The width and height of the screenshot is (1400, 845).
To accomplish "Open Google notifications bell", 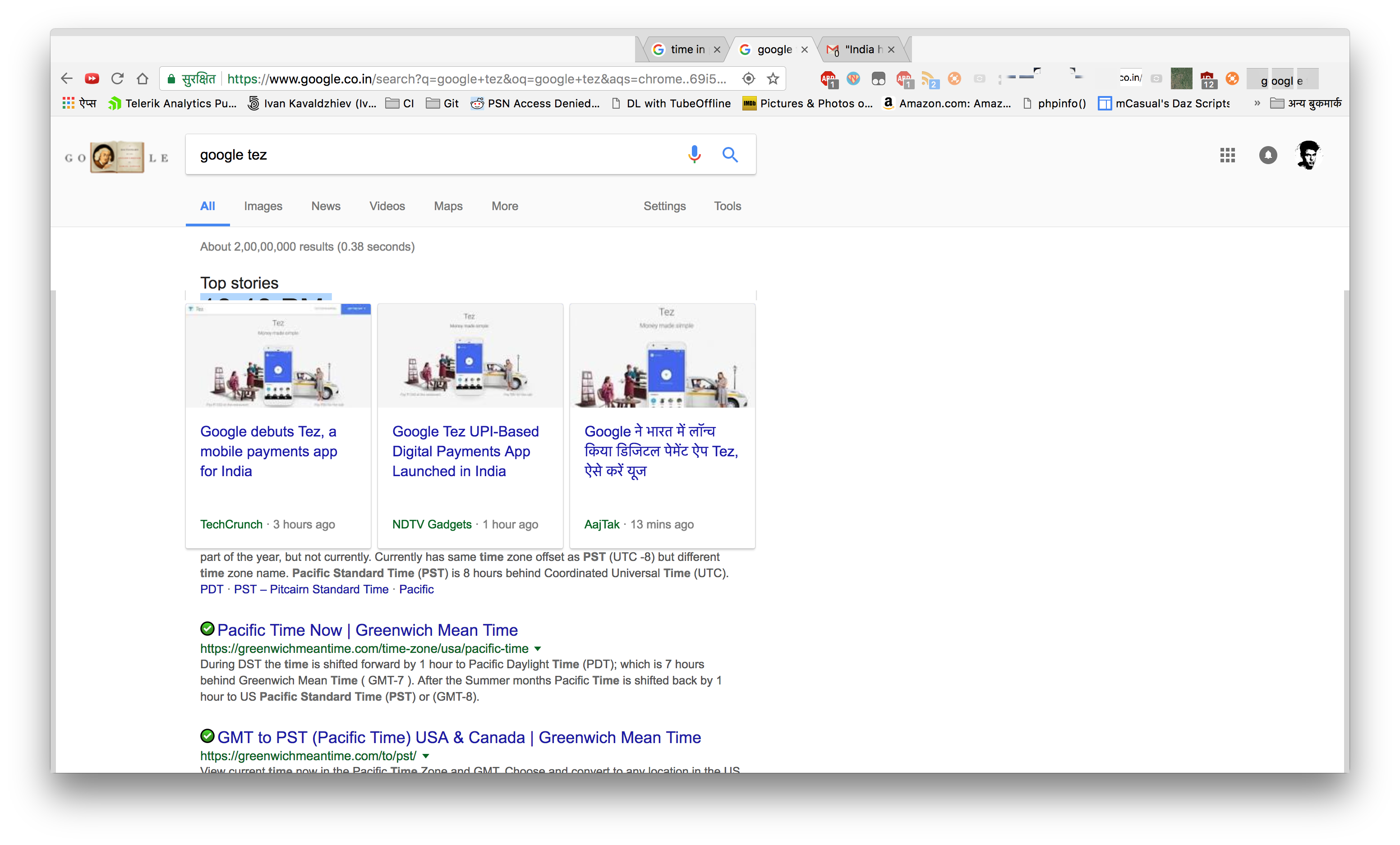I will click(1267, 155).
